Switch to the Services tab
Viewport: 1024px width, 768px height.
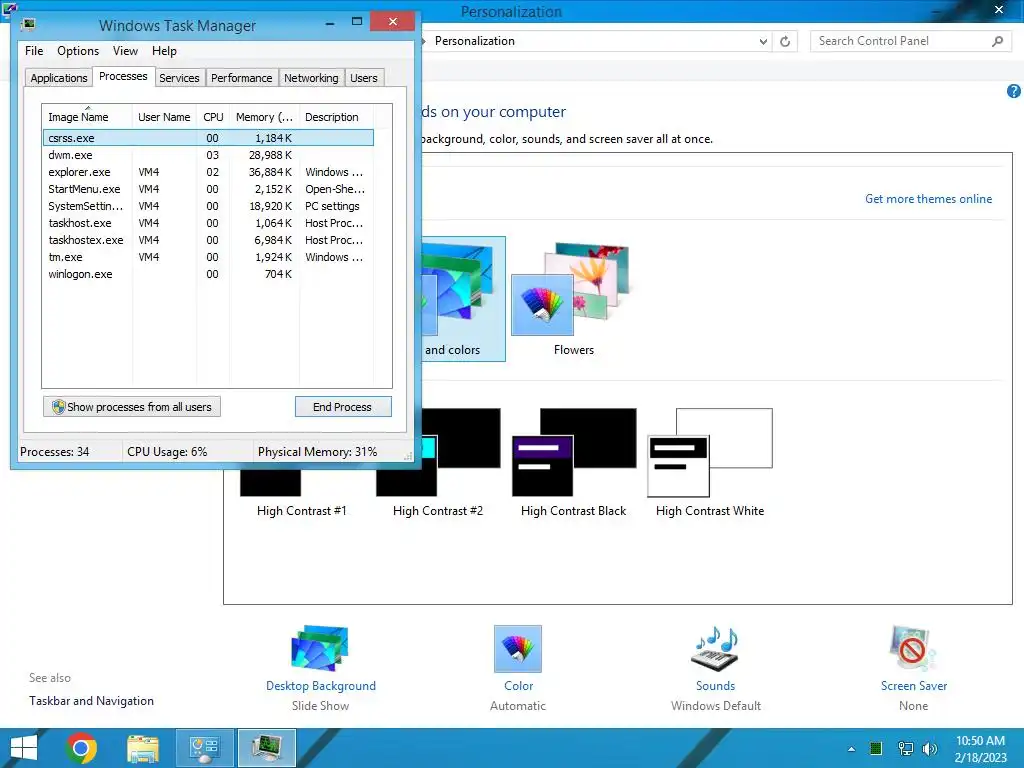point(179,78)
